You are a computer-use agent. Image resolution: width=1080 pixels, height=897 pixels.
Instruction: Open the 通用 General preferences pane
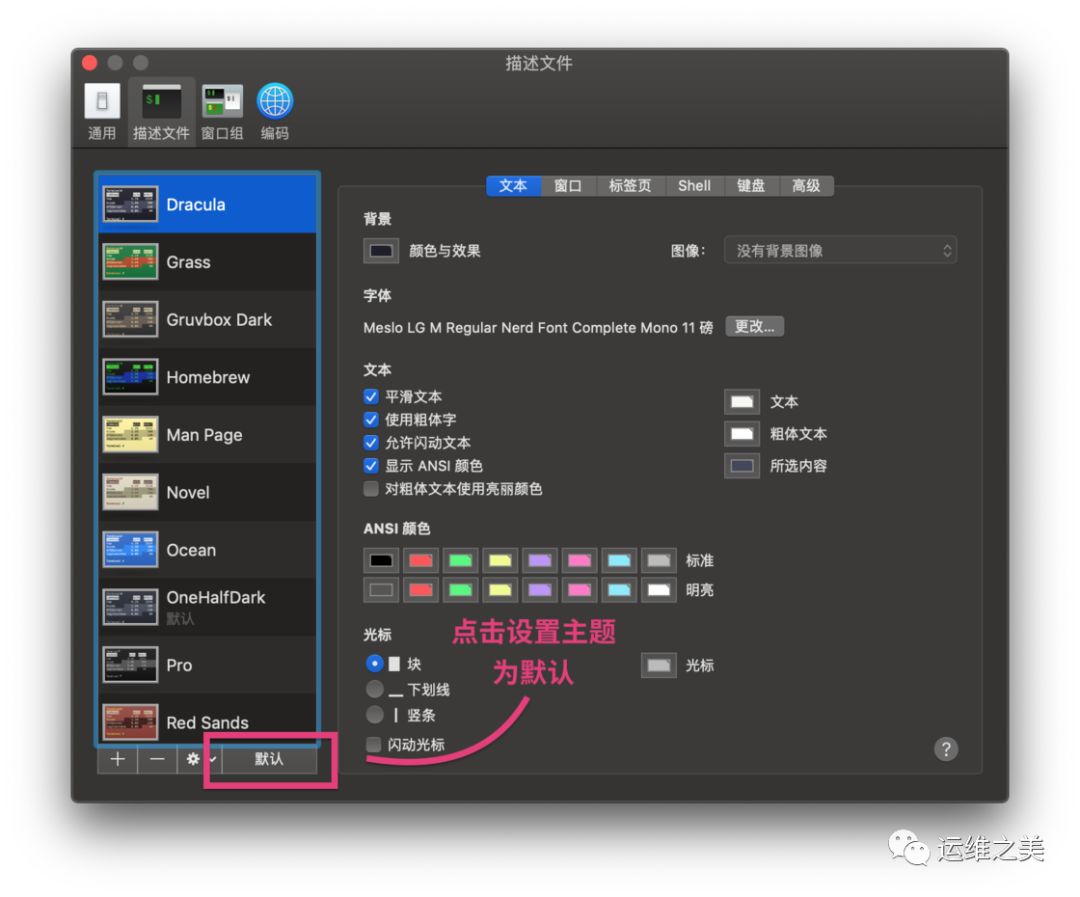tap(102, 112)
